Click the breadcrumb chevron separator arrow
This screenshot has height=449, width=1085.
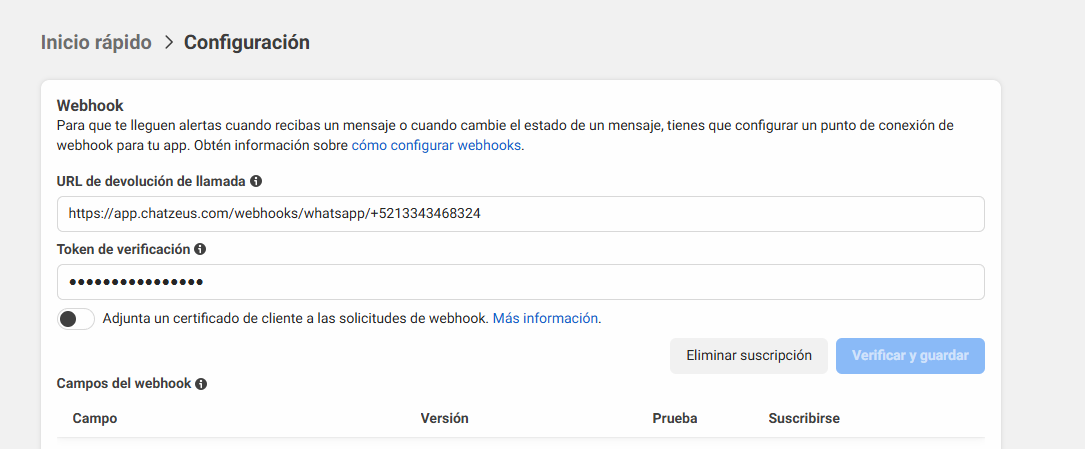tap(168, 42)
